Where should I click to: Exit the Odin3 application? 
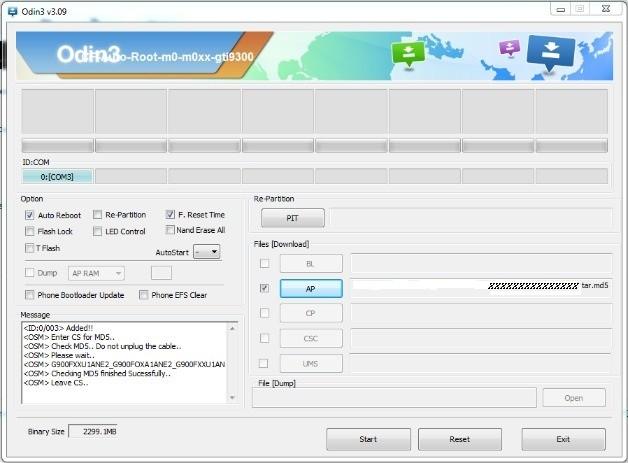click(x=563, y=439)
